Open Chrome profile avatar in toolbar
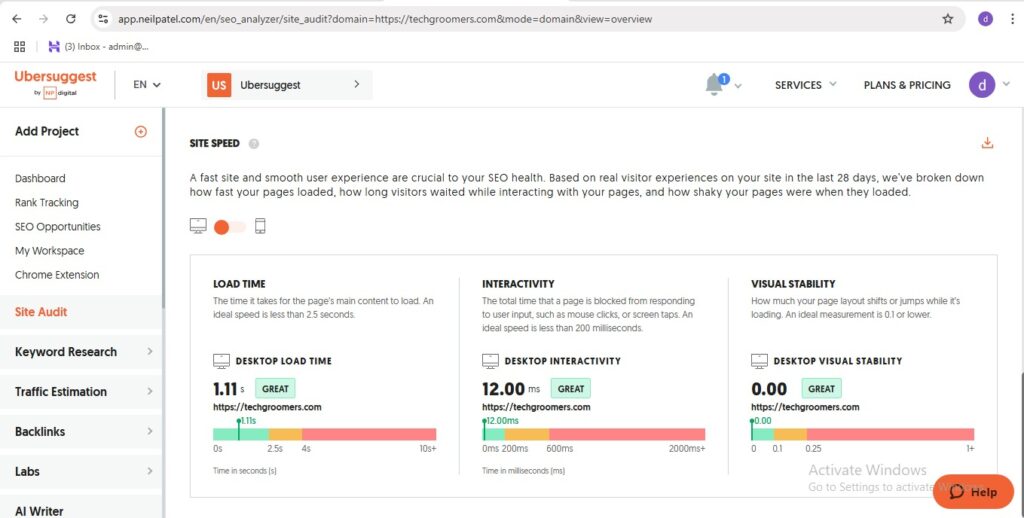 985,19
